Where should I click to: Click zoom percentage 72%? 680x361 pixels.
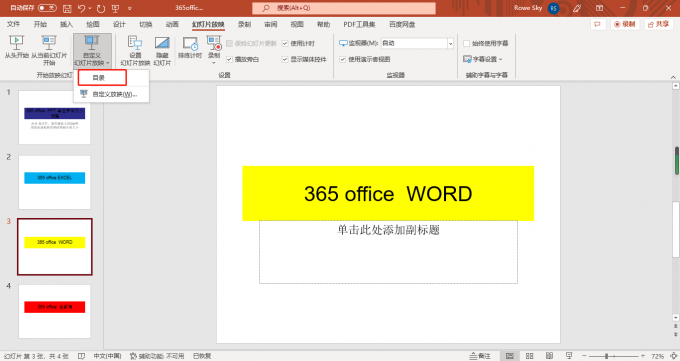click(x=657, y=356)
